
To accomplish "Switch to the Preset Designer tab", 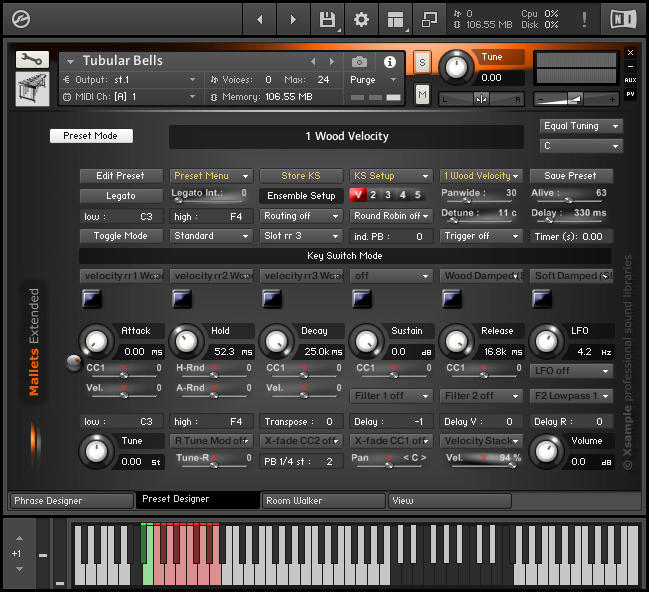I will (198, 499).
